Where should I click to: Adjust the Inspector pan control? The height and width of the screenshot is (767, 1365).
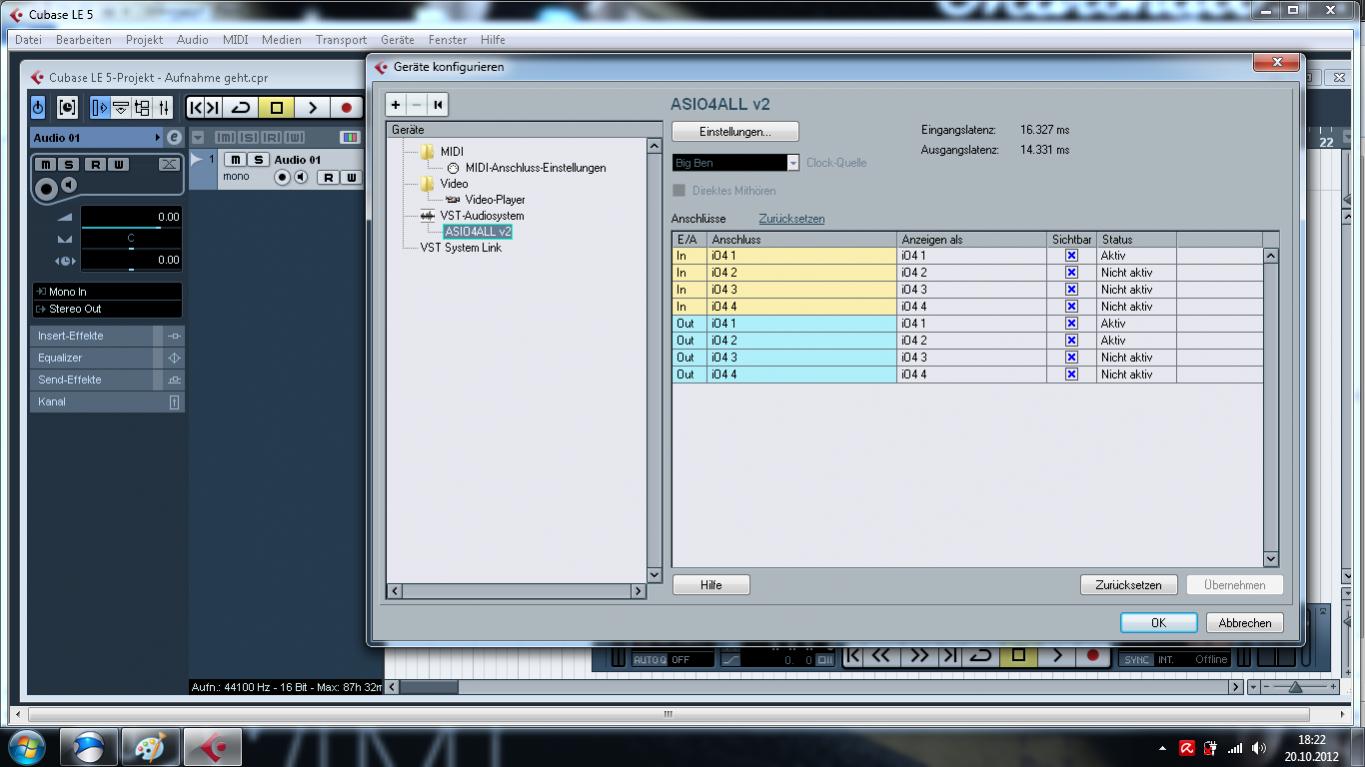(x=131, y=238)
